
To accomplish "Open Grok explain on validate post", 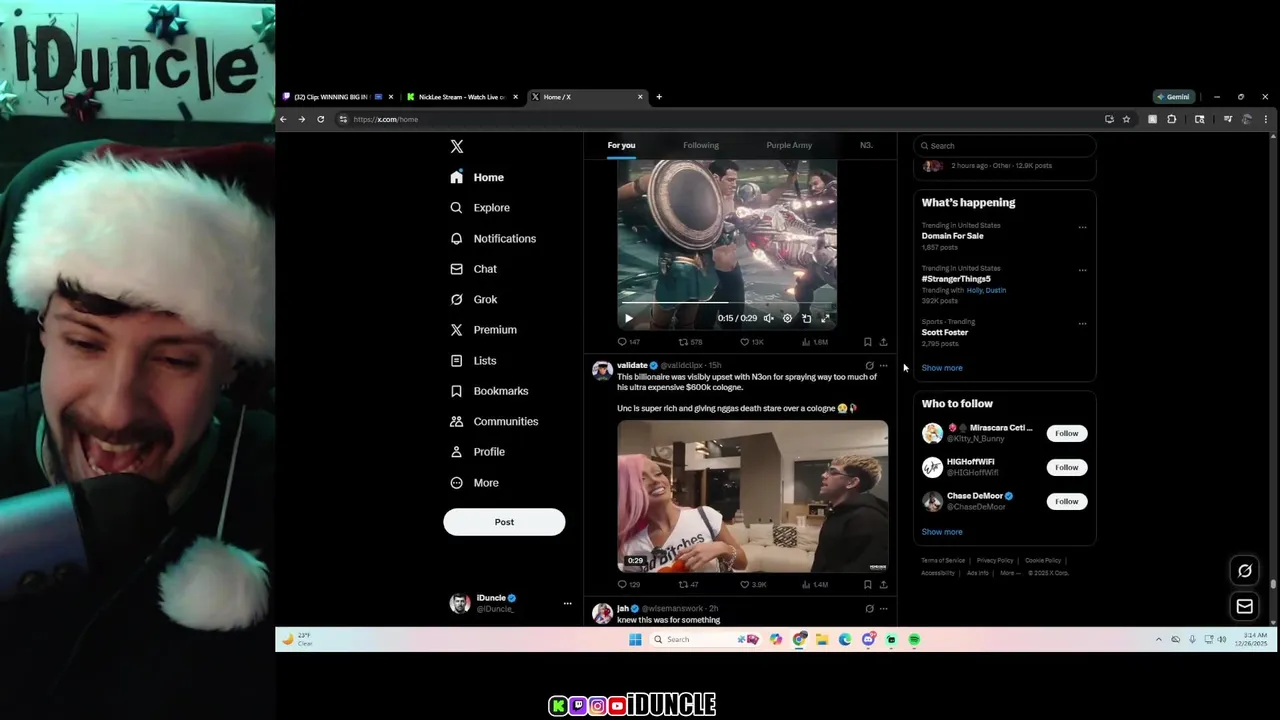I will point(869,366).
